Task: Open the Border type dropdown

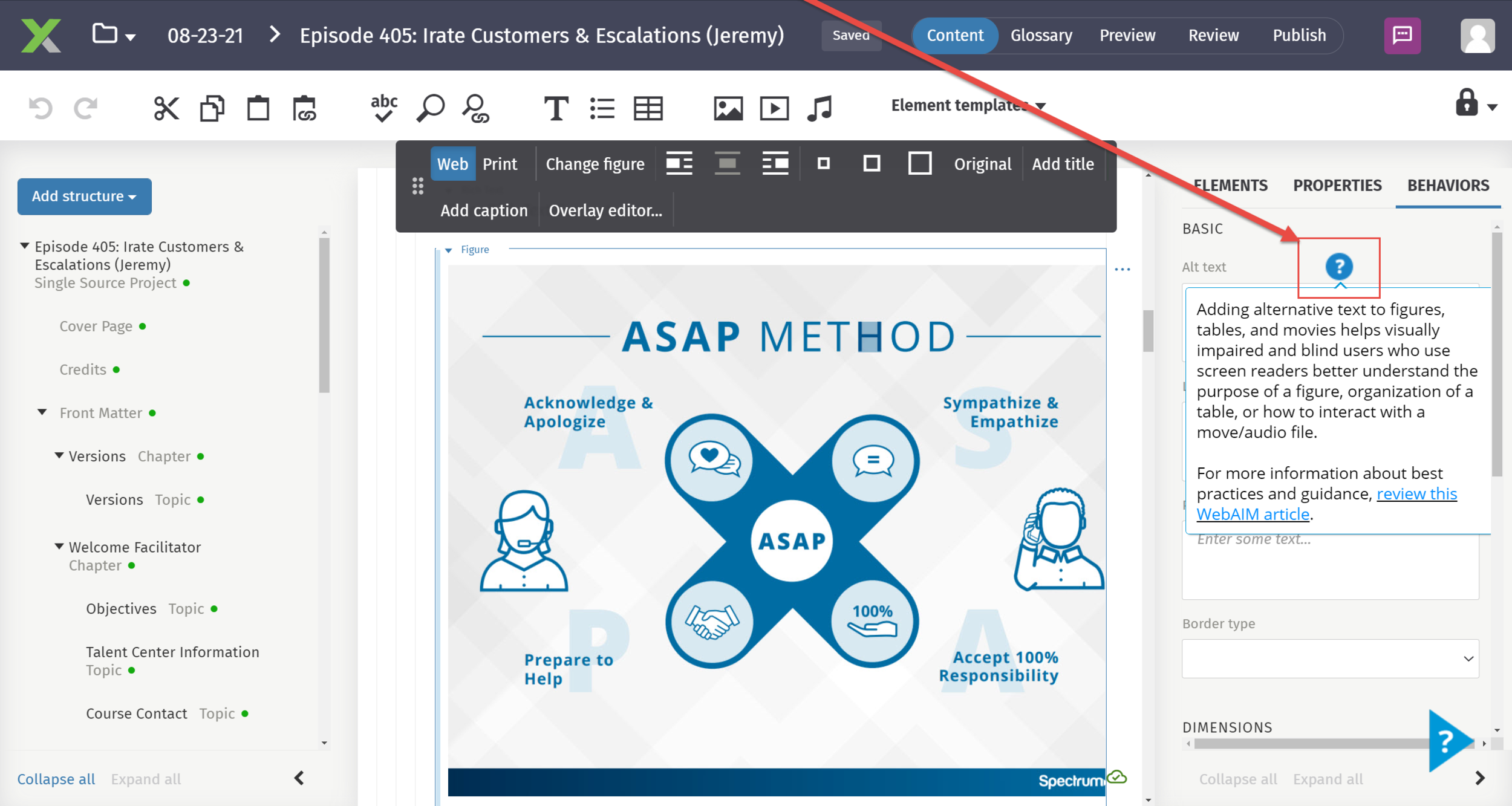Action: (1330, 658)
